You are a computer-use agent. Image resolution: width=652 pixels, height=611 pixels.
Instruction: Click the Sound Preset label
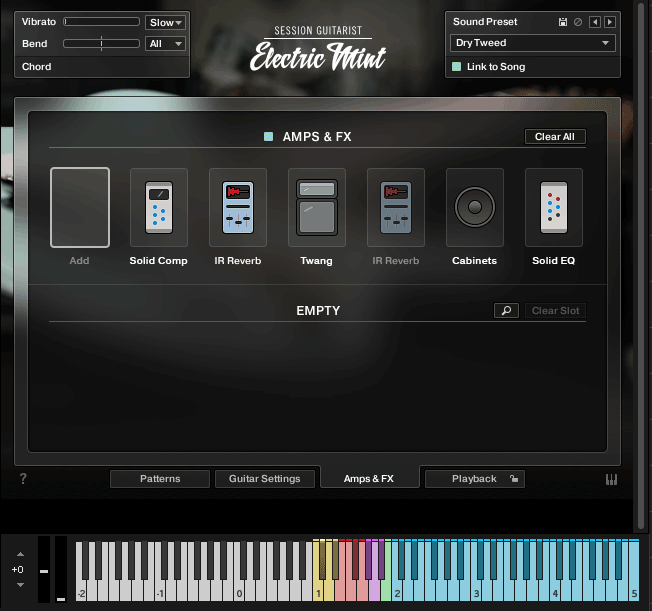click(x=485, y=22)
